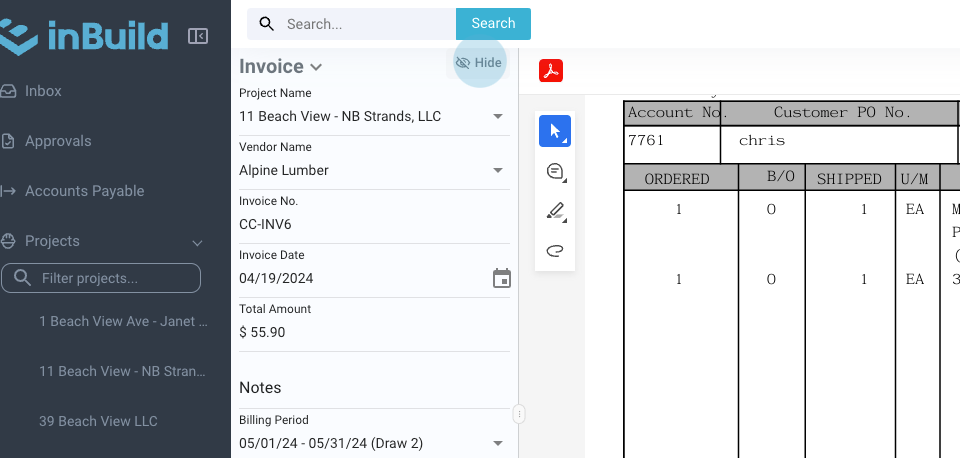This screenshot has width=960, height=458.
Task: Click the inBuild logo
Action: tap(84, 36)
